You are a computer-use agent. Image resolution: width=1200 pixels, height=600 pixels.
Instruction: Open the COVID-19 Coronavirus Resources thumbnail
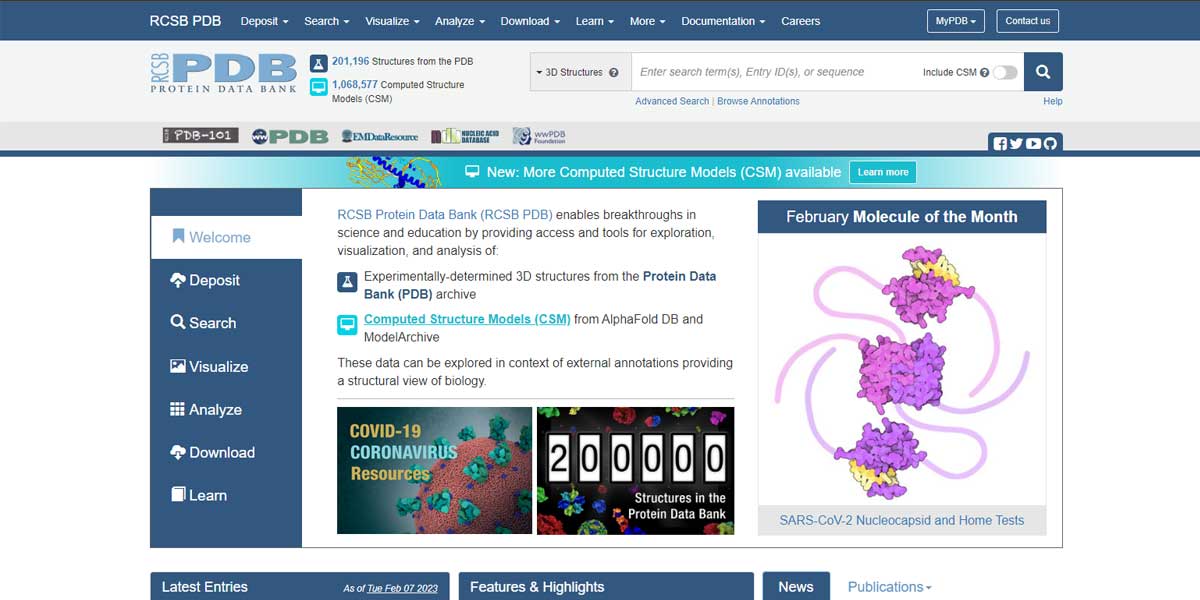pyautogui.click(x=434, y=470)
